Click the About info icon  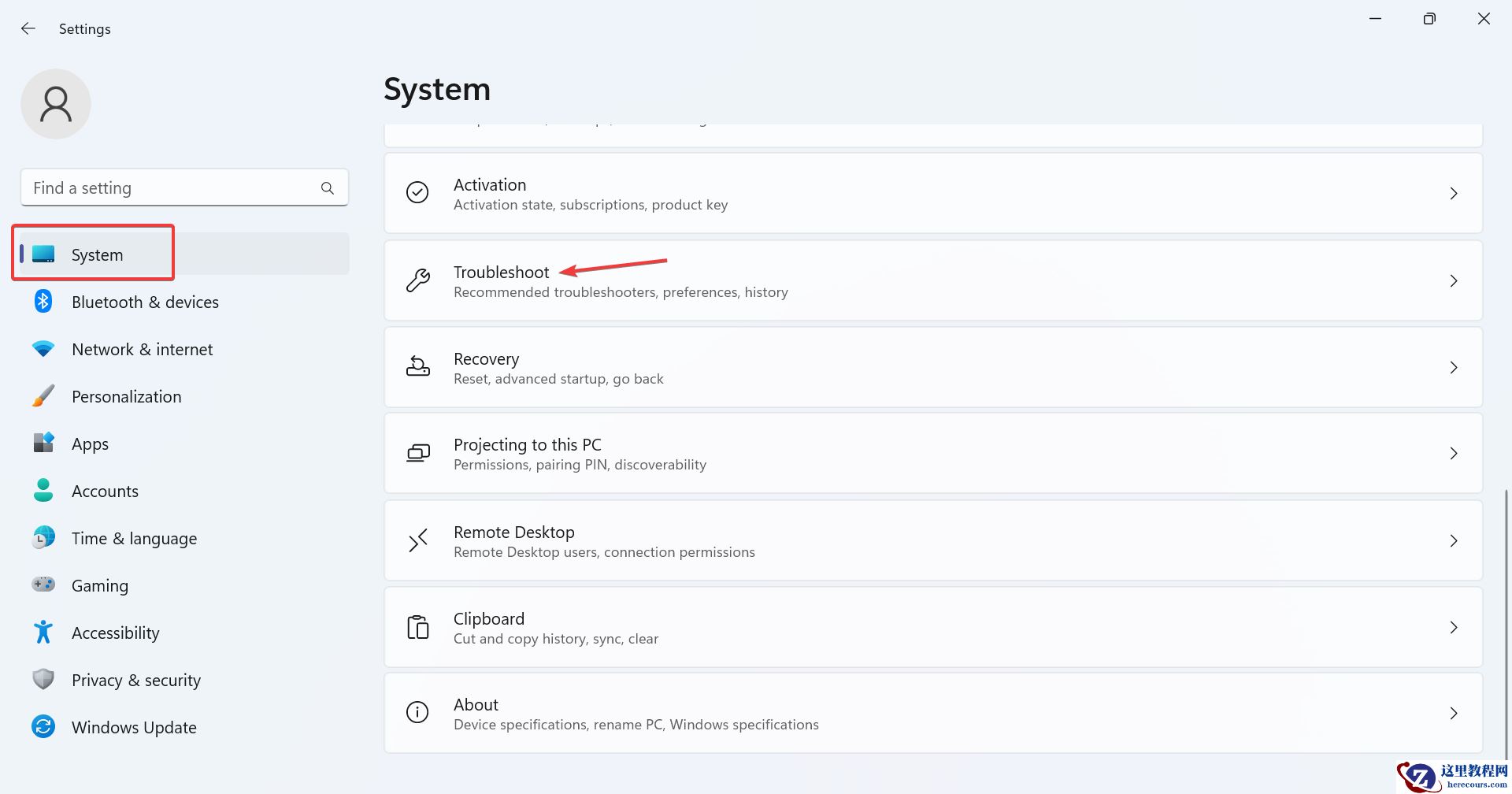pyautogui.click(x=417, y=713)
